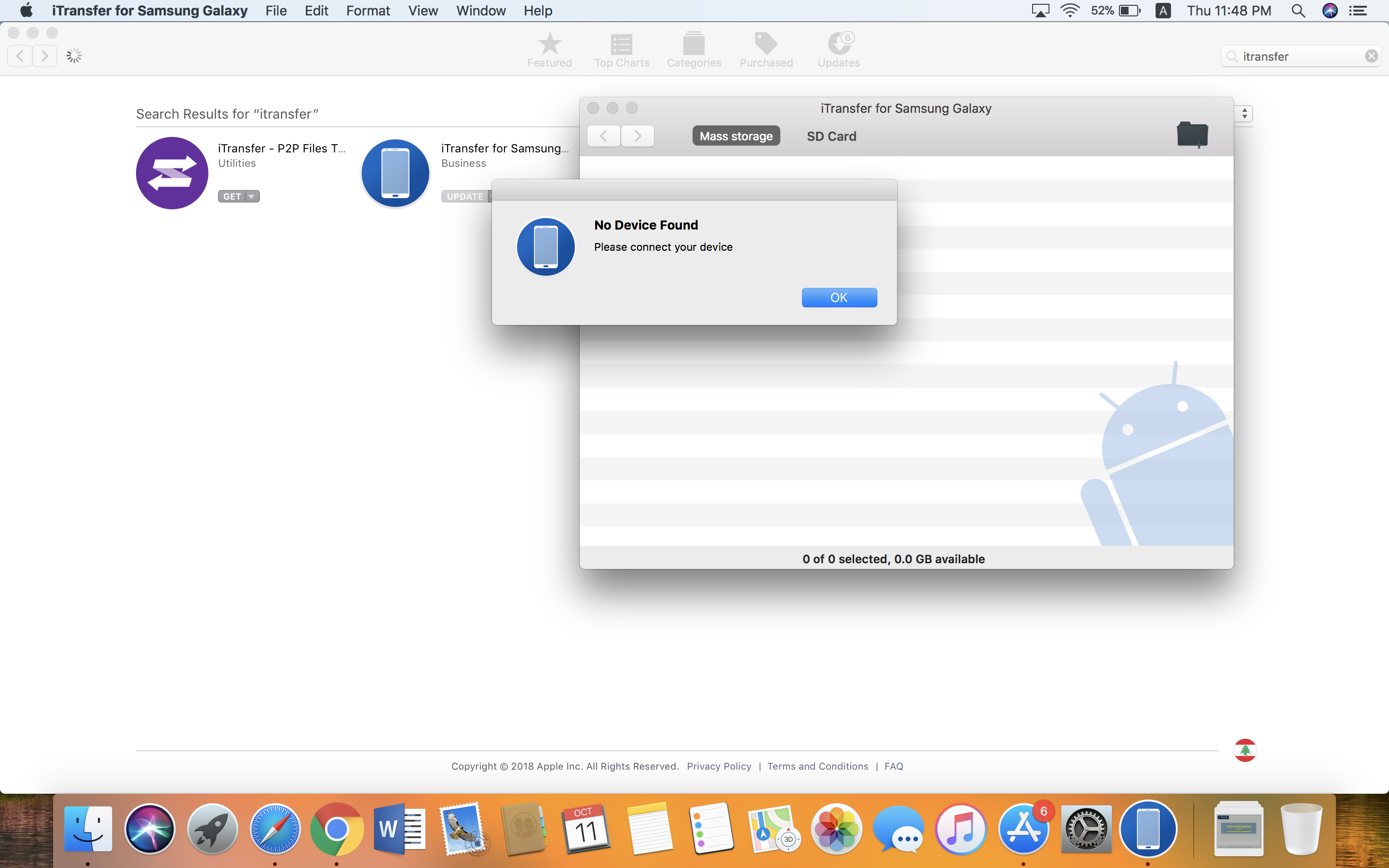Open Categories in App Store

(x=694, y=50)
